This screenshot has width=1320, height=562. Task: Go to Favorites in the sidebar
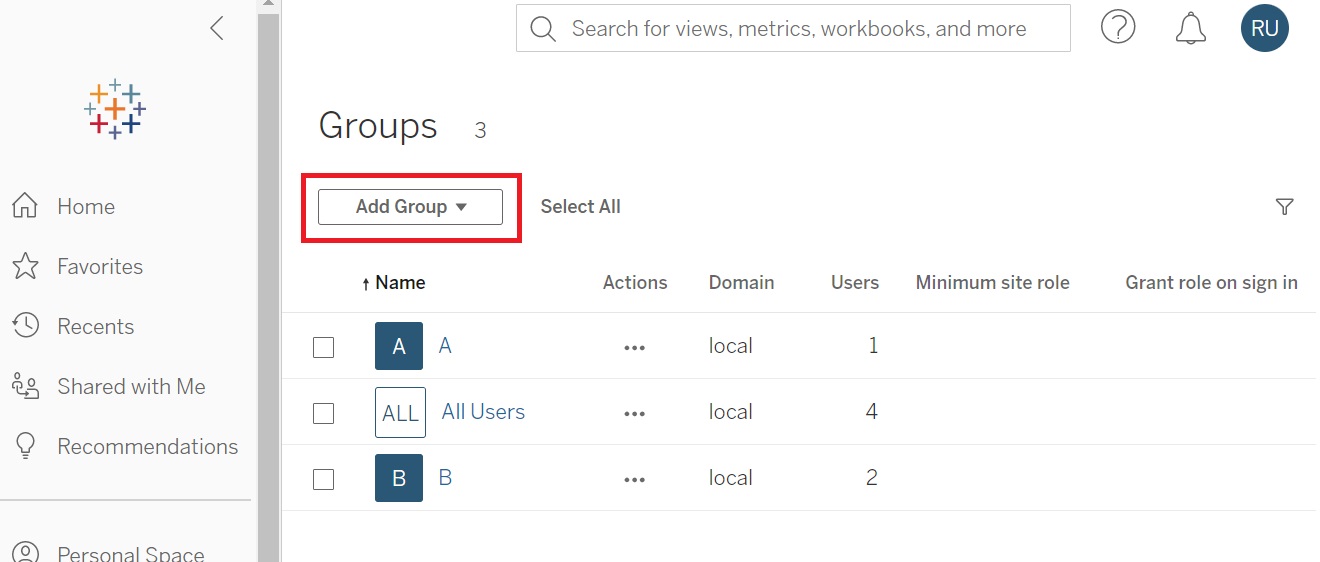pyautogui.click(x=99, y=267)
